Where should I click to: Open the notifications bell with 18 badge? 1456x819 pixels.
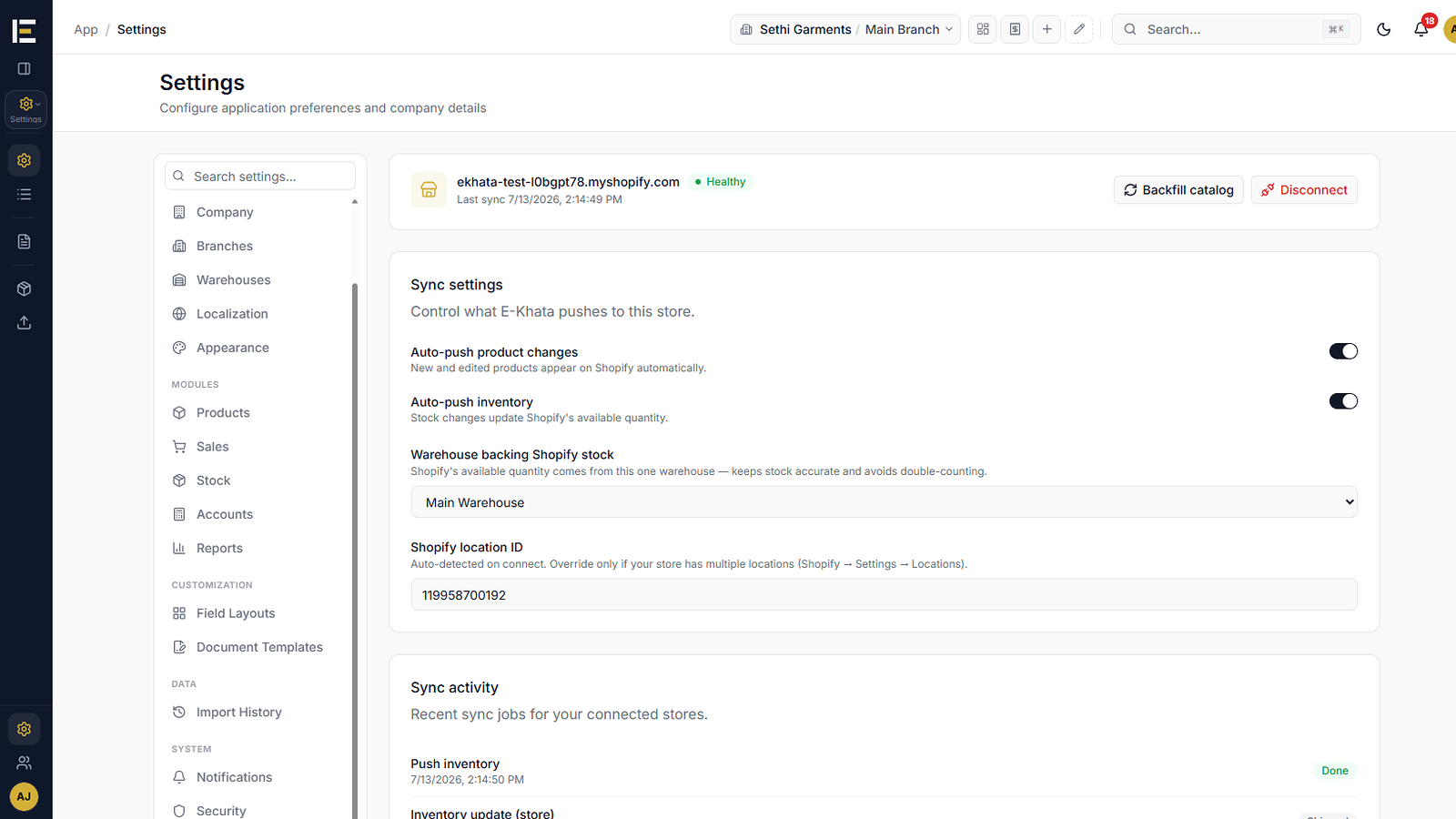click(x=1422, y=27)
